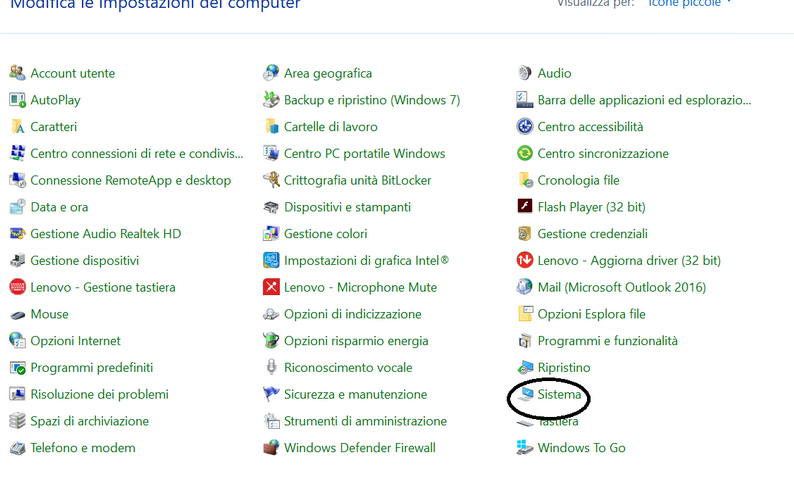This screenshot has height=502, width=794.
Task: Open the Ripristino link
Action: [564, 368]
